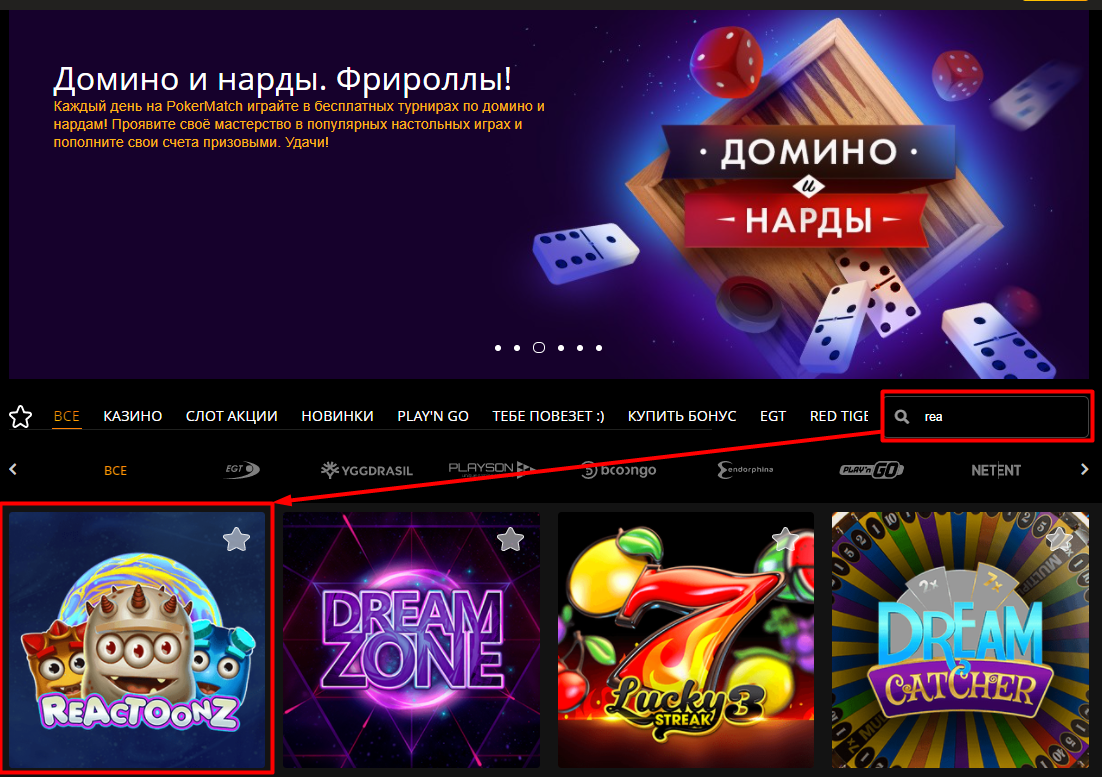Switch to the НОВИНКИ tab

click(337, 416)
